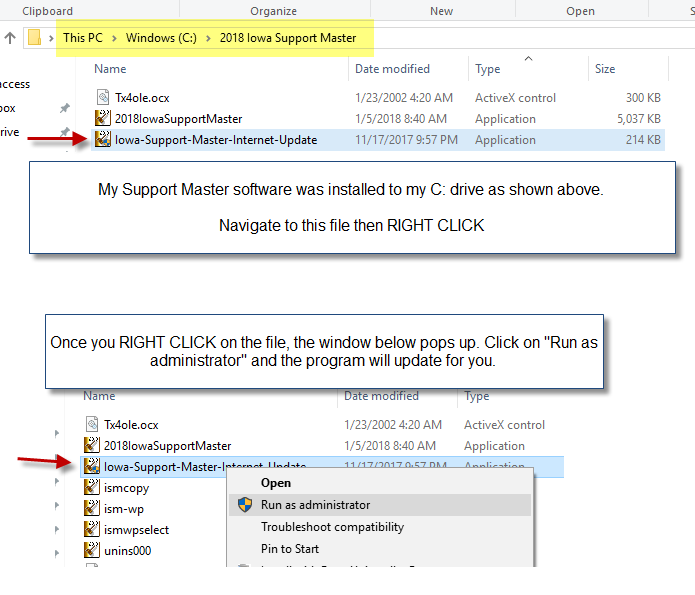The height and width of the screenshot is (595, 695).
Task: Click Tx4ole.ocx file icon in upper list
Action: 103,98
